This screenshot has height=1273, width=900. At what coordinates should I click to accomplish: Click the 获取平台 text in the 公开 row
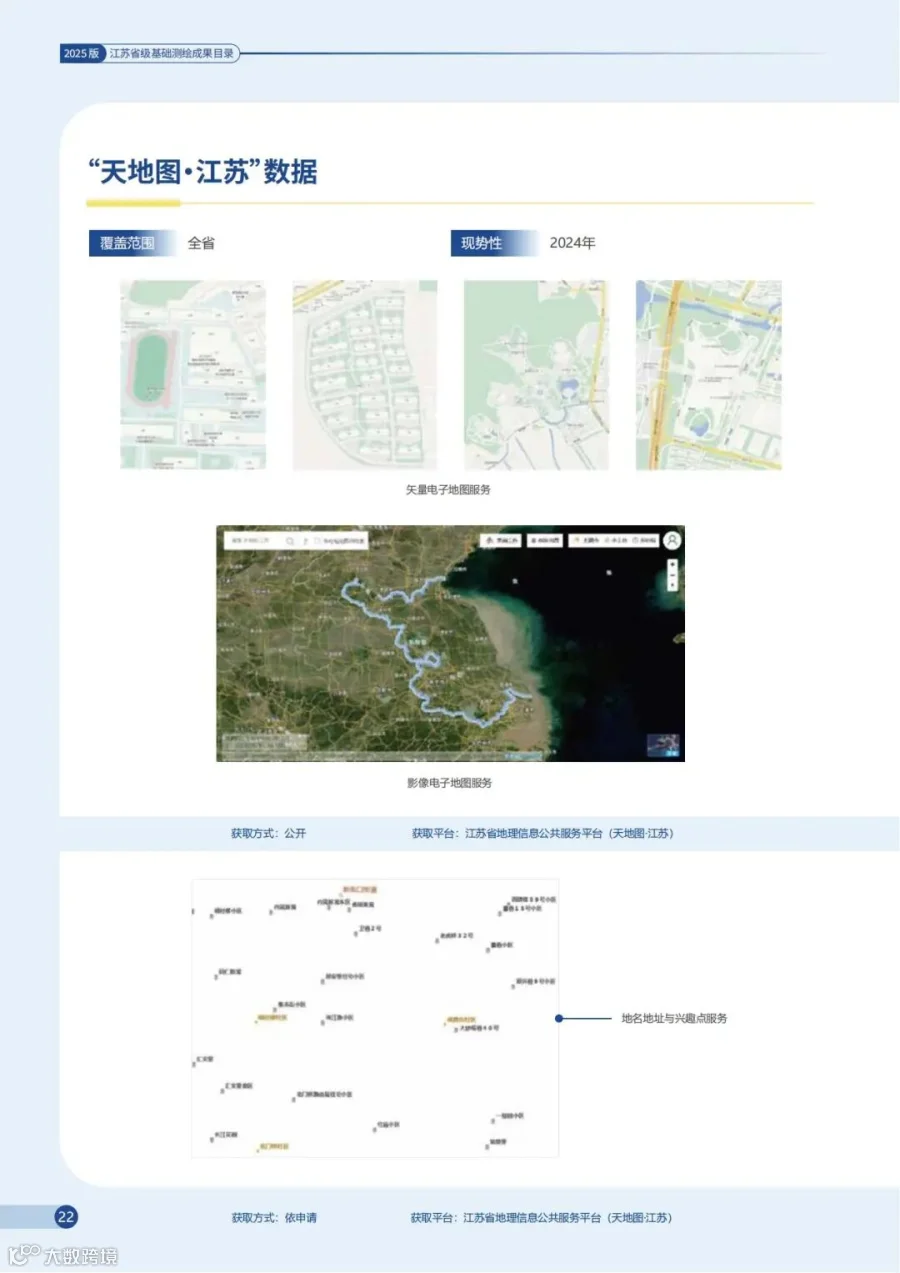(x=543, y=833)
